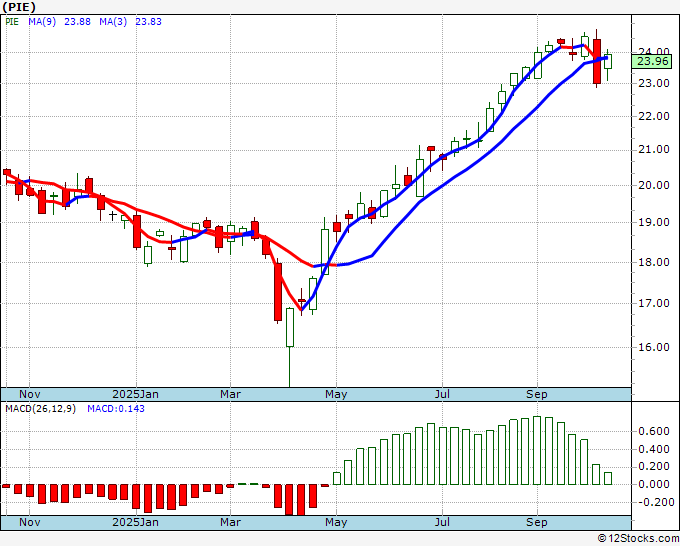Image resolution: width=680 pixels, height=546 pixels.
Task: Click Nov on the MACD time axis
Action: (x=29, y=522)
